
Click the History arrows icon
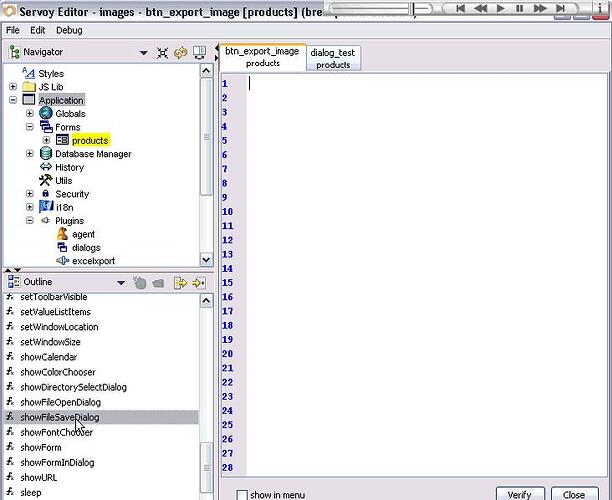[x=46, y=167]
